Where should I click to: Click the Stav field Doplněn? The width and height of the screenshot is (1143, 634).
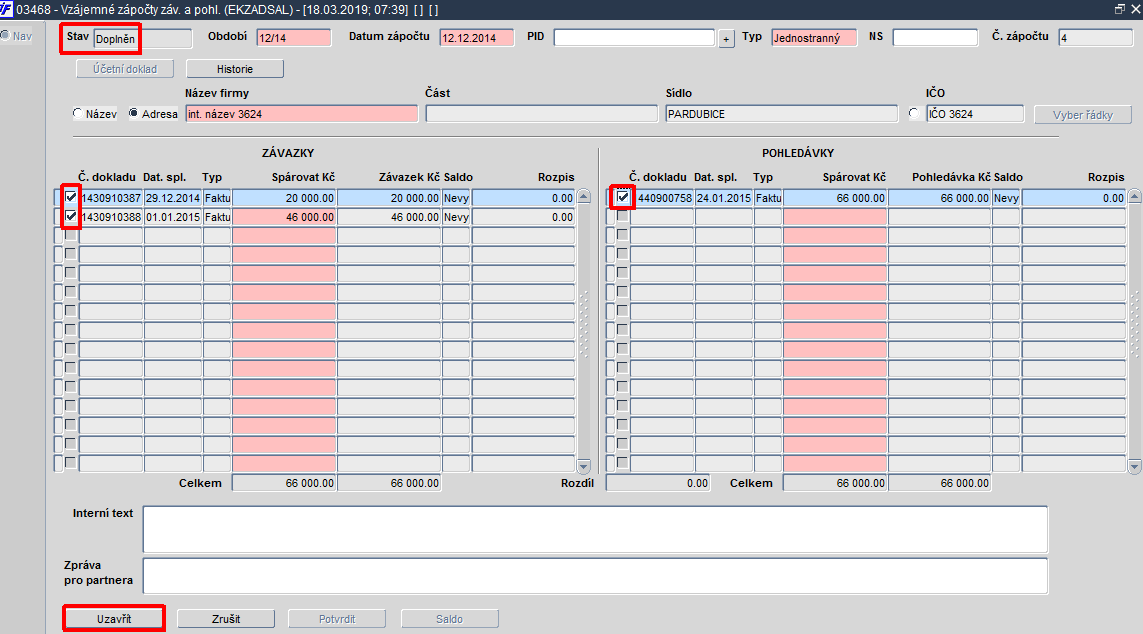[142, 39]
